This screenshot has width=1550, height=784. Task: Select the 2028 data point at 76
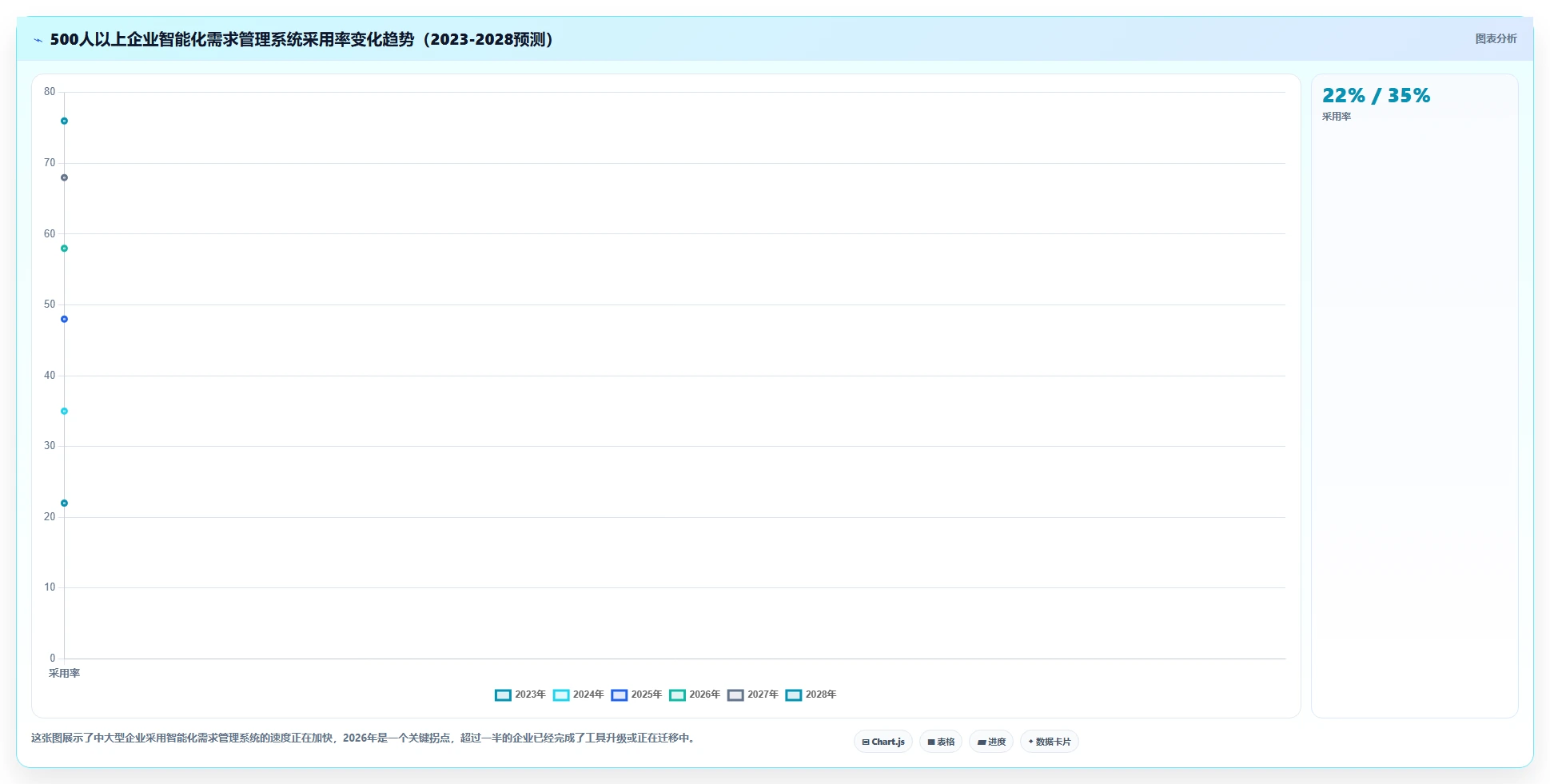pyautogui.click(x=64, y=121)
